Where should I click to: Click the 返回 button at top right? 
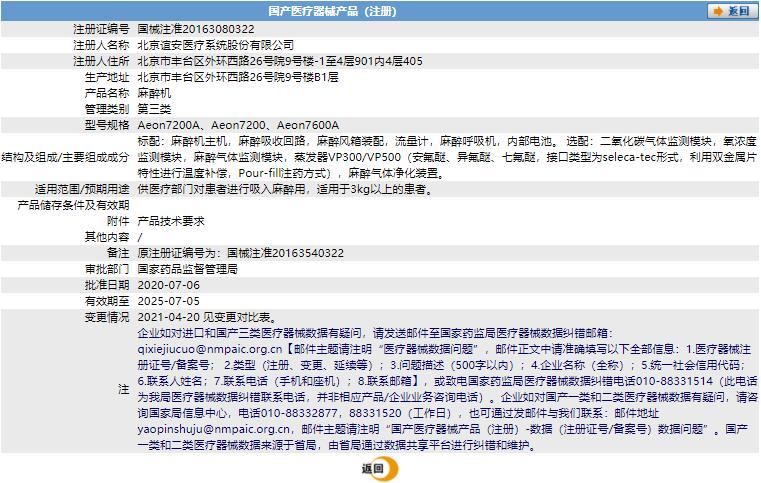point(732,11)
